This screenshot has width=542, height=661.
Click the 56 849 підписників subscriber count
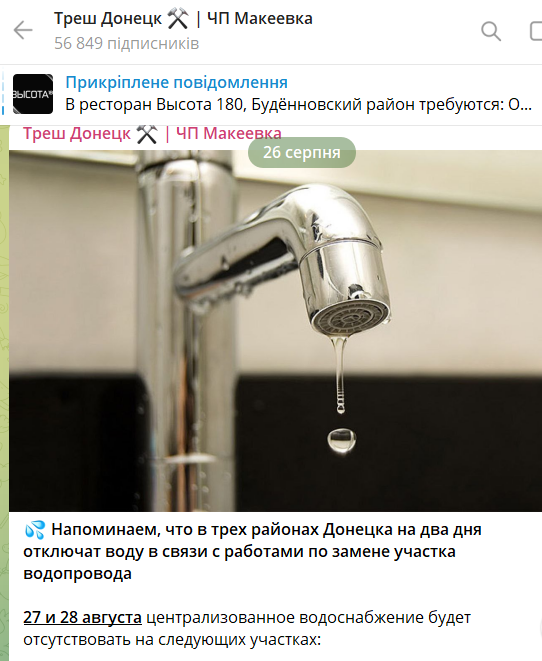pos(126,43)
